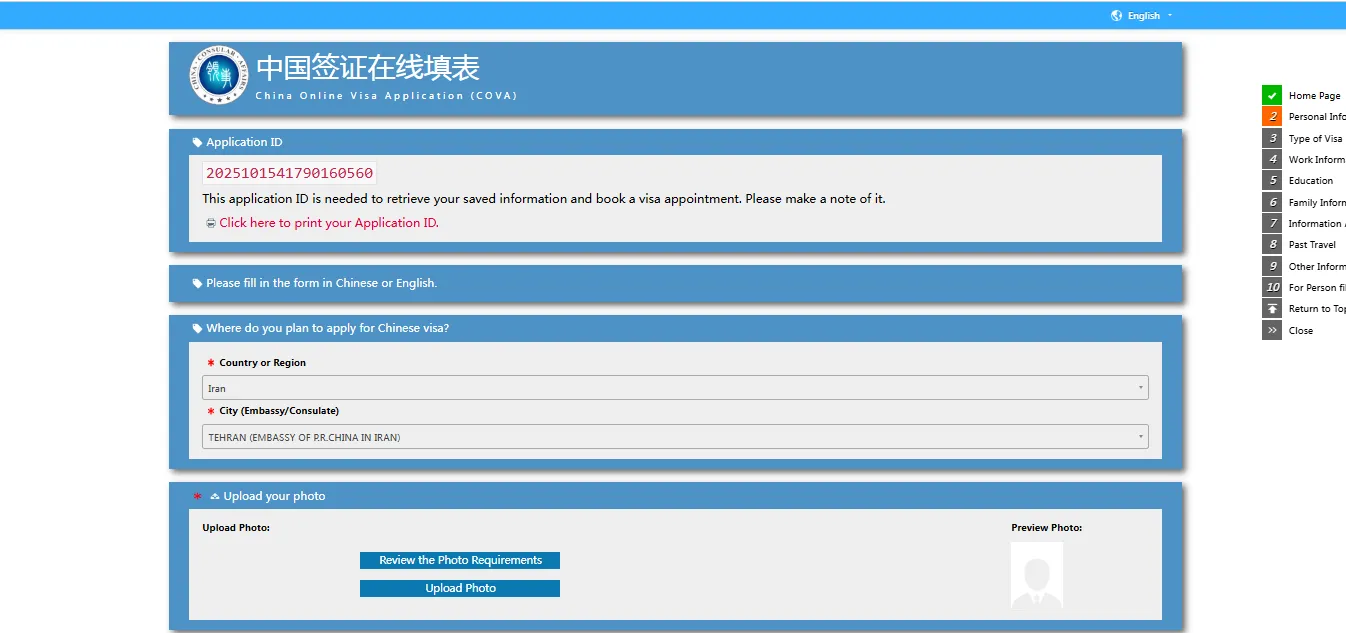
Task: Click the preview photo placeholder thumbnail
Action: (1036, 575)
